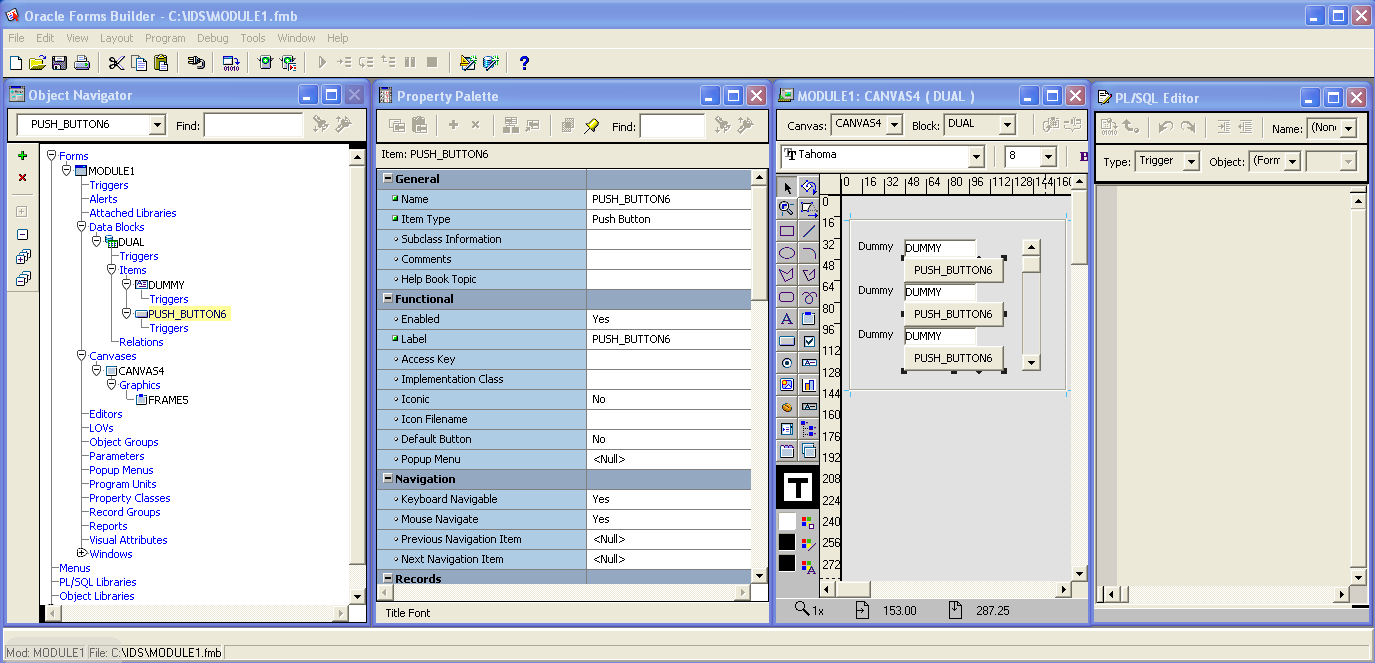Viewport: 1375px width, 663px height.
Task: Click the Connect plug icon
Action: point(196,63)
